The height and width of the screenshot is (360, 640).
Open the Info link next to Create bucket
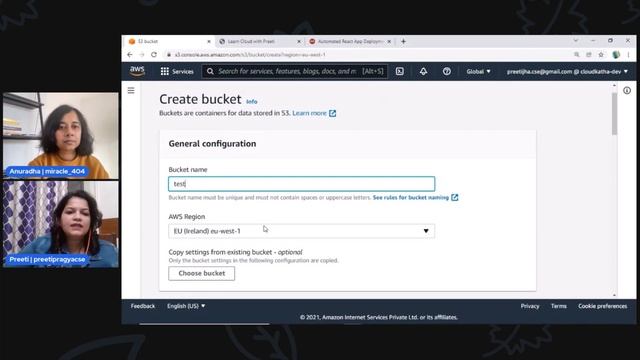[252, 102]
